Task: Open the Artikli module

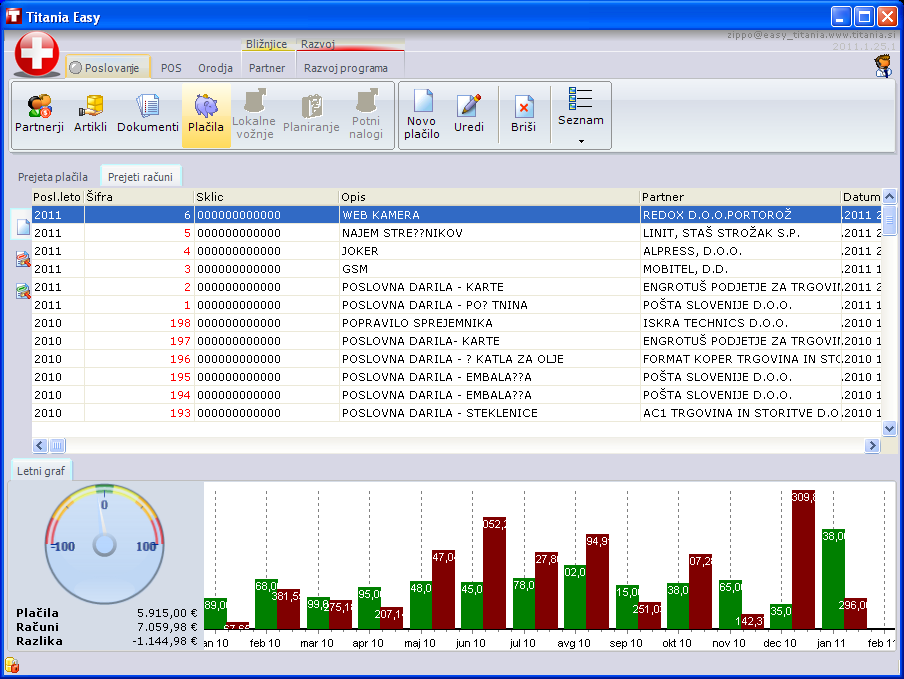Action: point(91,115)
